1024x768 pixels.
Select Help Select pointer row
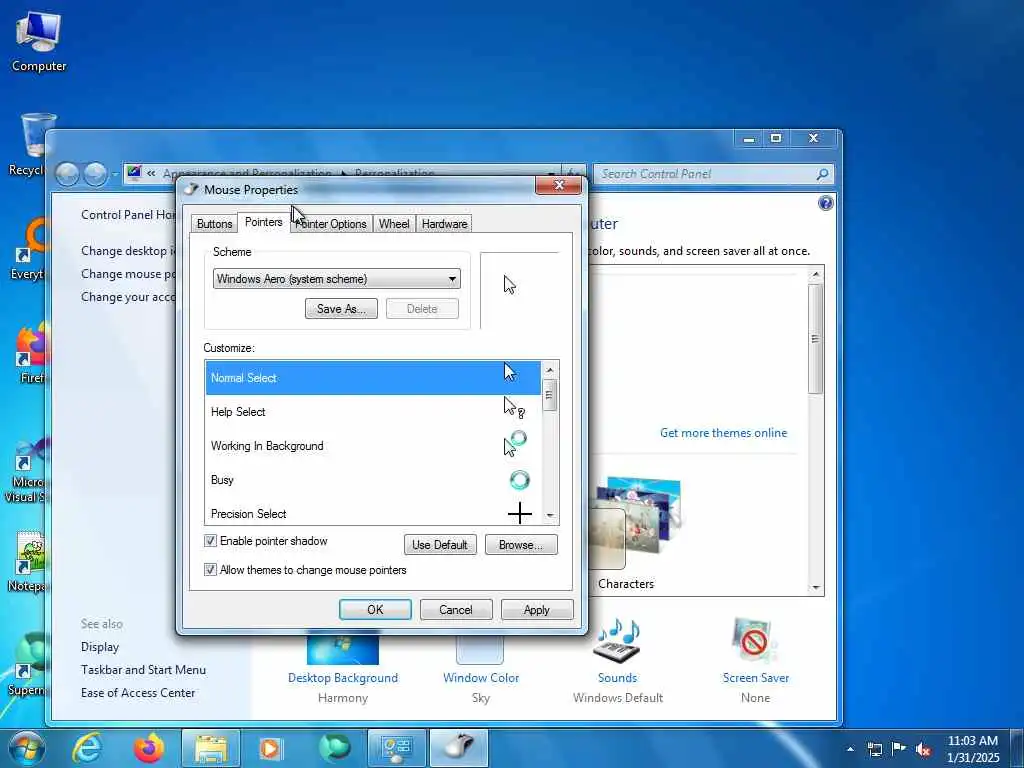(x=373, y=411)
